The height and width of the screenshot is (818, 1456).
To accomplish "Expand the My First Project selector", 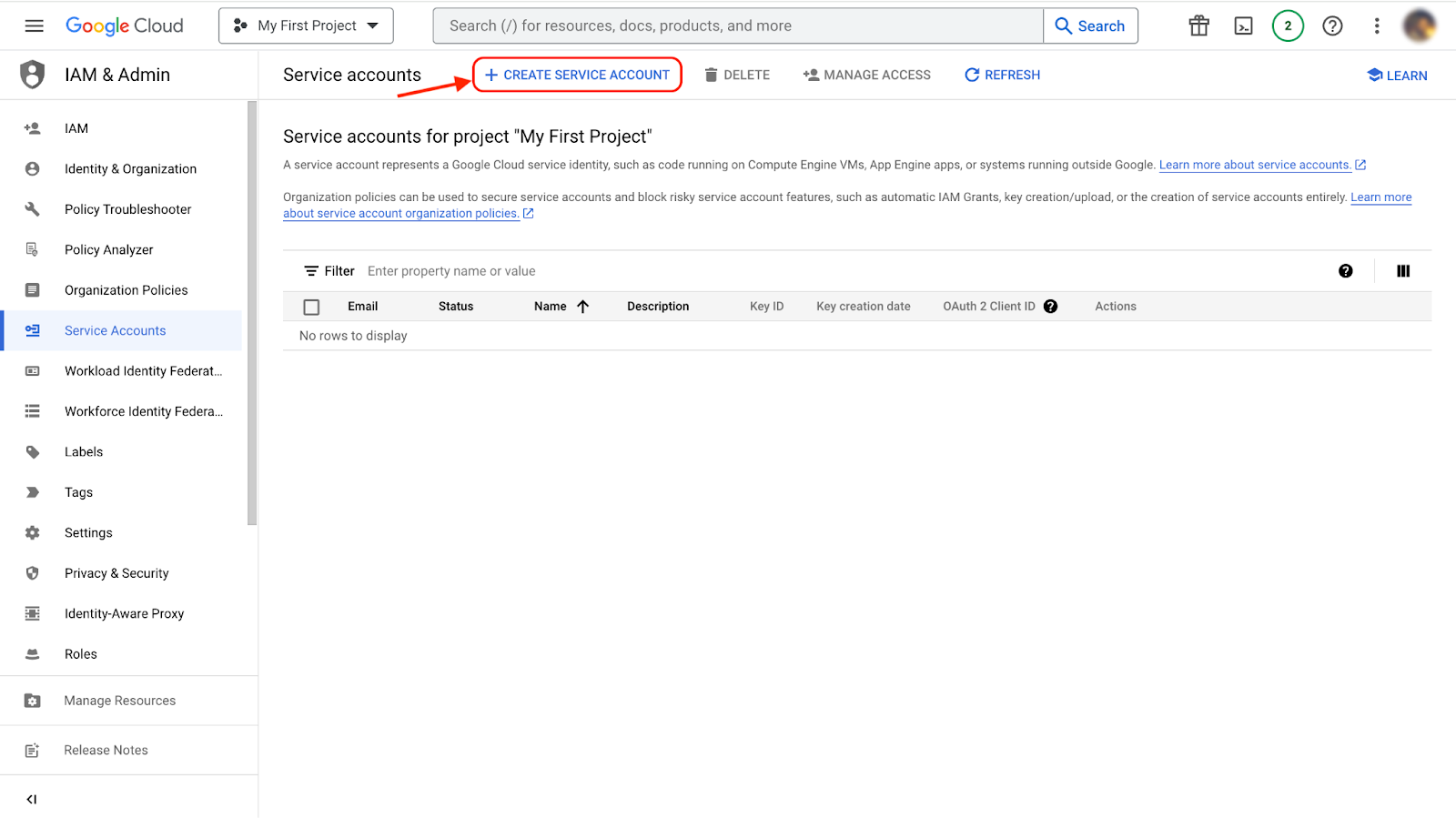I will tap(306, 25).
